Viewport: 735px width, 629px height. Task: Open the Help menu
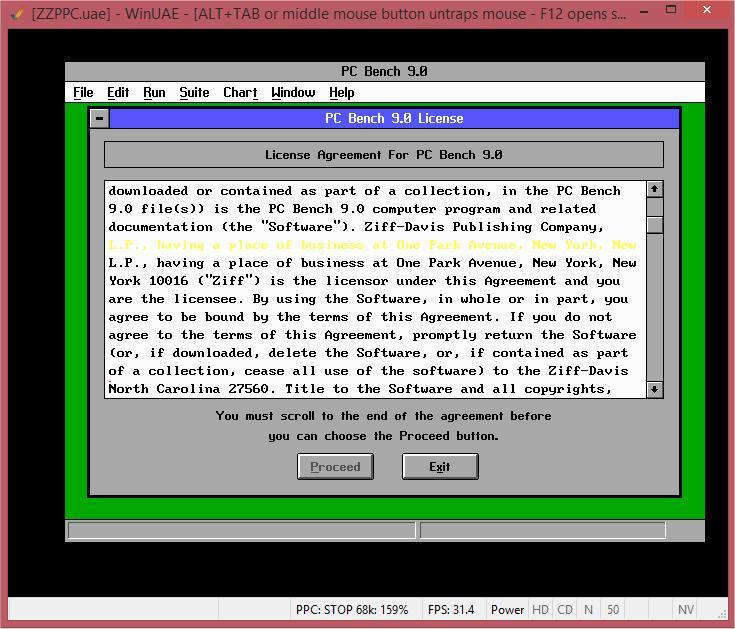(341, 92)
